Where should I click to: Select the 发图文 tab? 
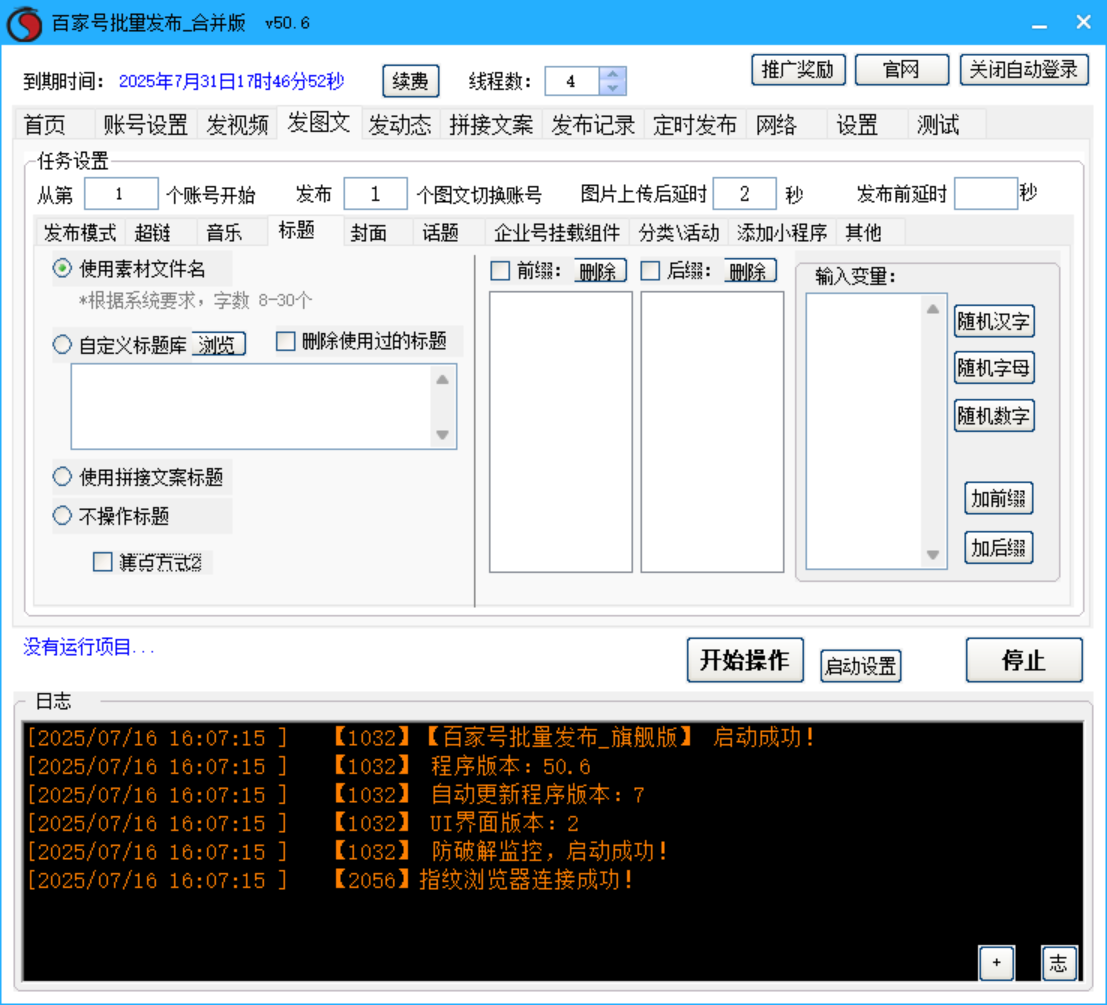click(x=319, y=123)
